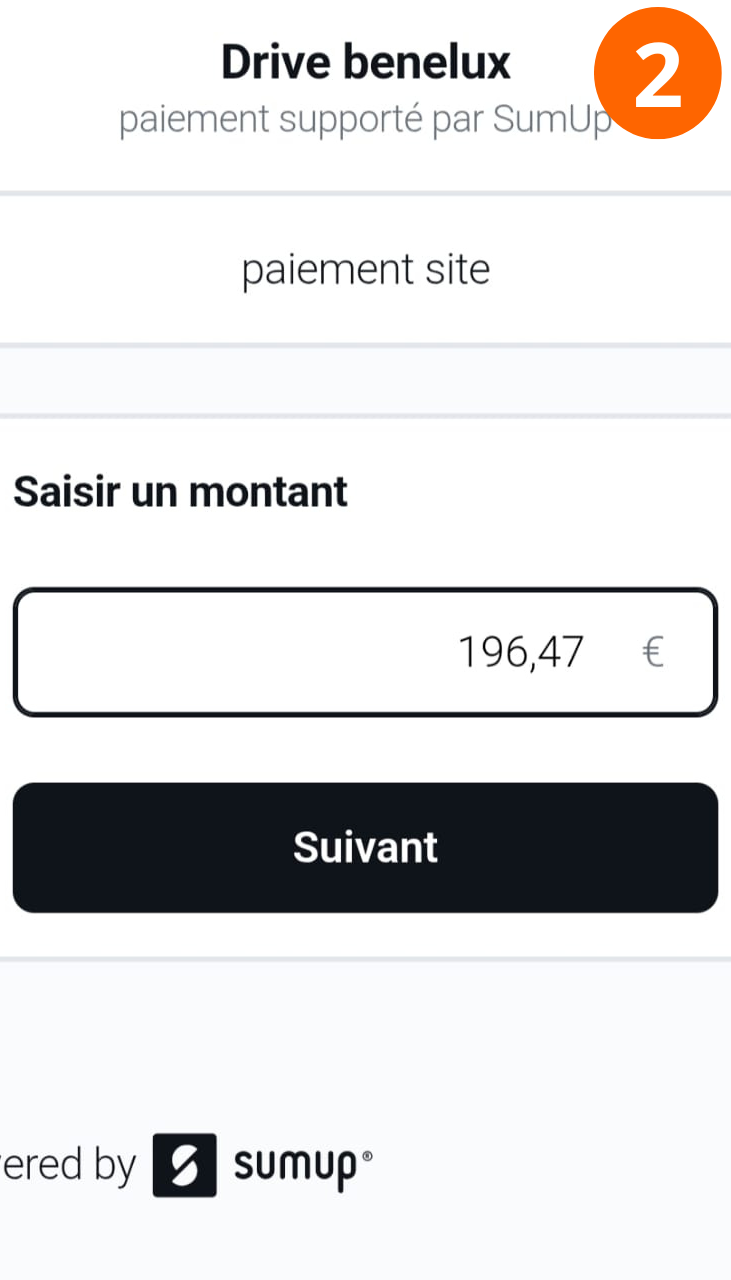Tap the word "benelux" in the title
Image resolution: width=731 pixels, height=1280 pixels.
click(x=427, y=62)
